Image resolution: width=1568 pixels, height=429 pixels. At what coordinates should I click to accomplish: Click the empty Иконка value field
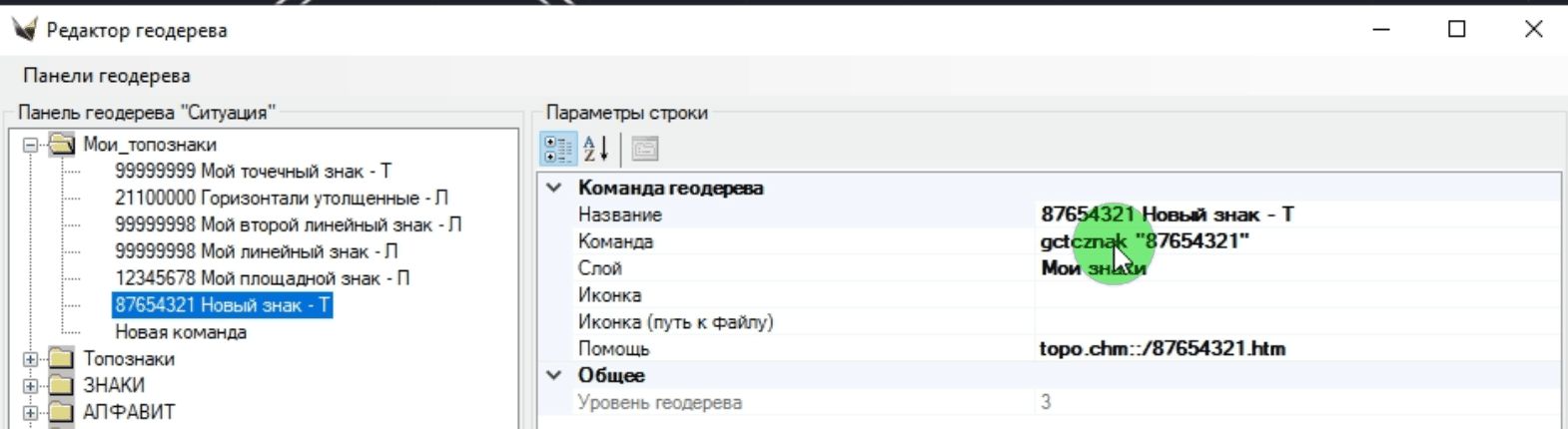[1298, 295]
